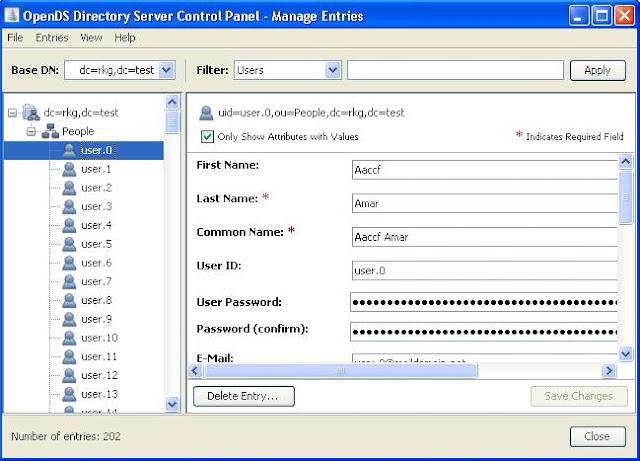The width and height of the screenshot is (640, 461).
Task: Click the Save Changes button
Action: point(579,396)
